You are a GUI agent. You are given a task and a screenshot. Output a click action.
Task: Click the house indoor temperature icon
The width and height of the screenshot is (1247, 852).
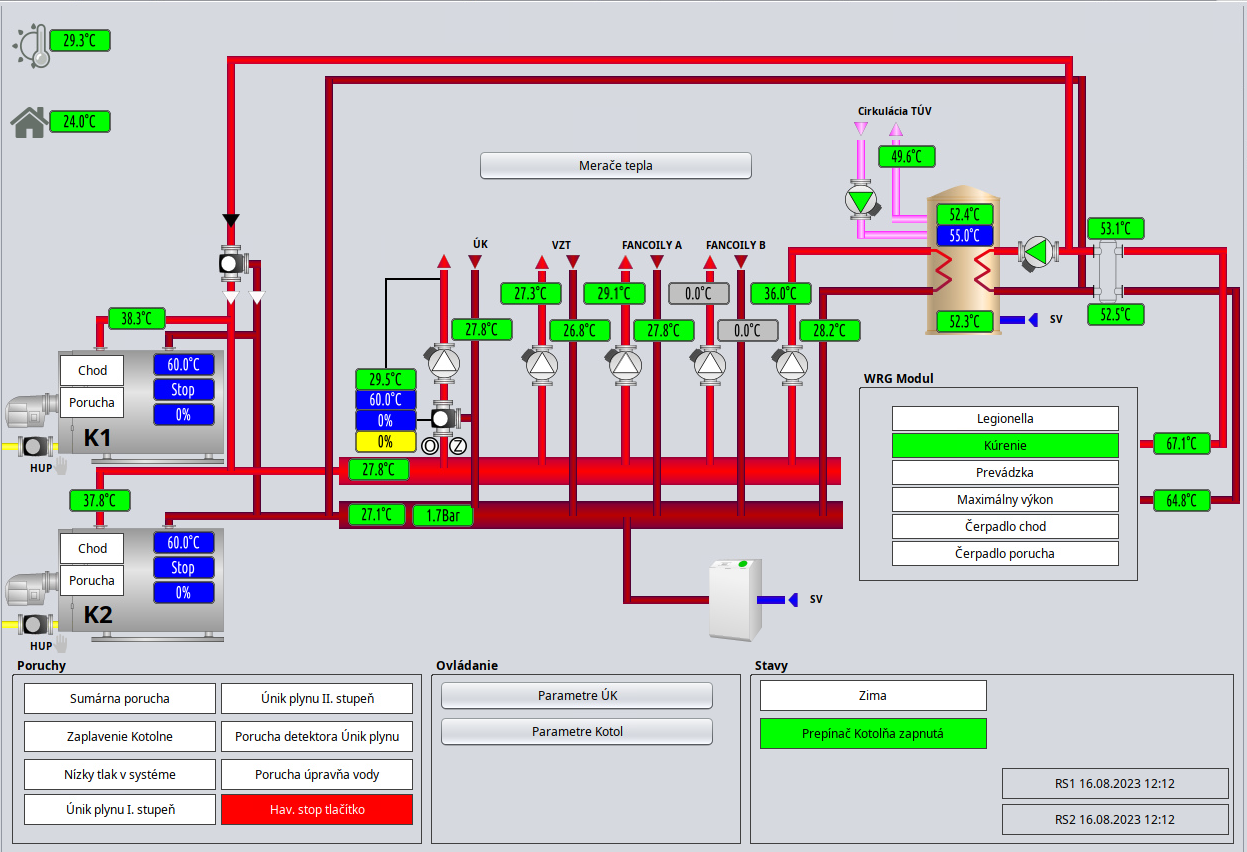(29, 122)
